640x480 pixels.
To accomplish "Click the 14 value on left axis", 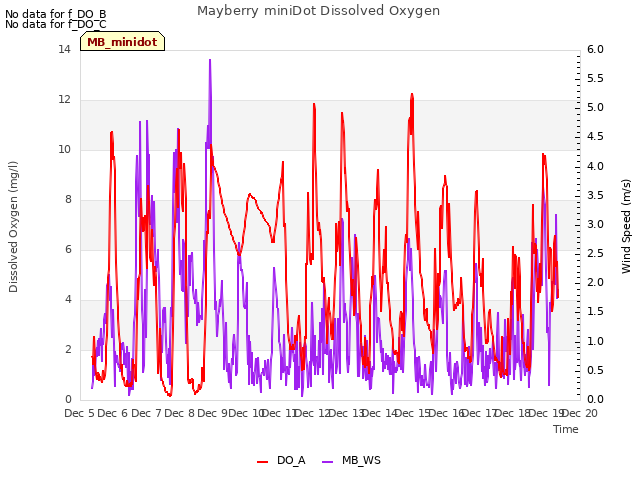I will [64, 50].
